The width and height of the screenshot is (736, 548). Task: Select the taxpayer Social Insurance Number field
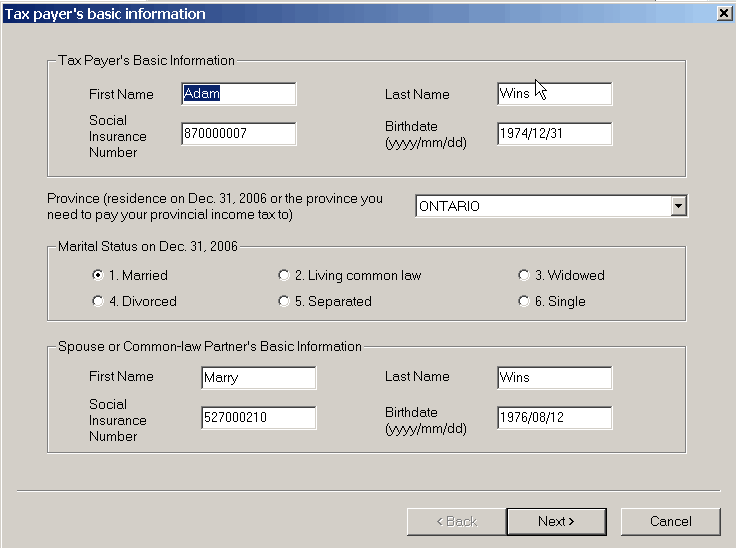(239, 134)
